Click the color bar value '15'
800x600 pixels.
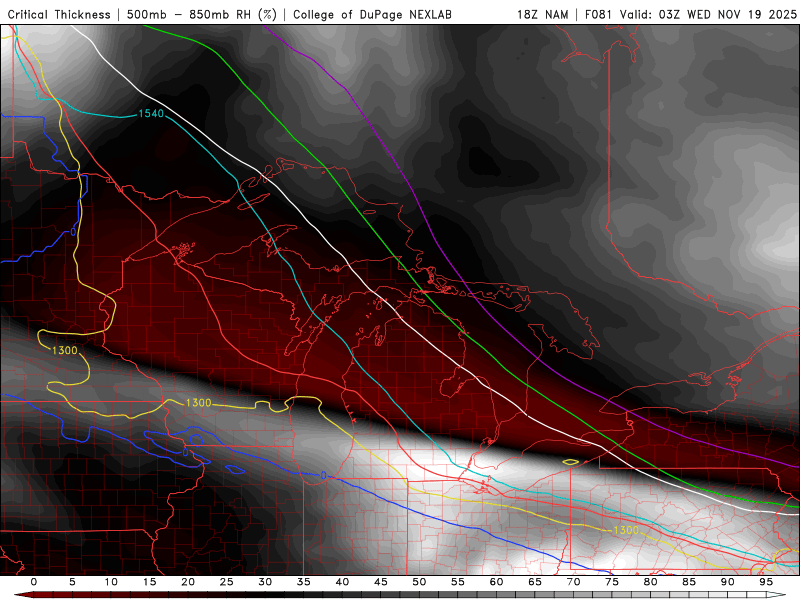click(149, 582)
